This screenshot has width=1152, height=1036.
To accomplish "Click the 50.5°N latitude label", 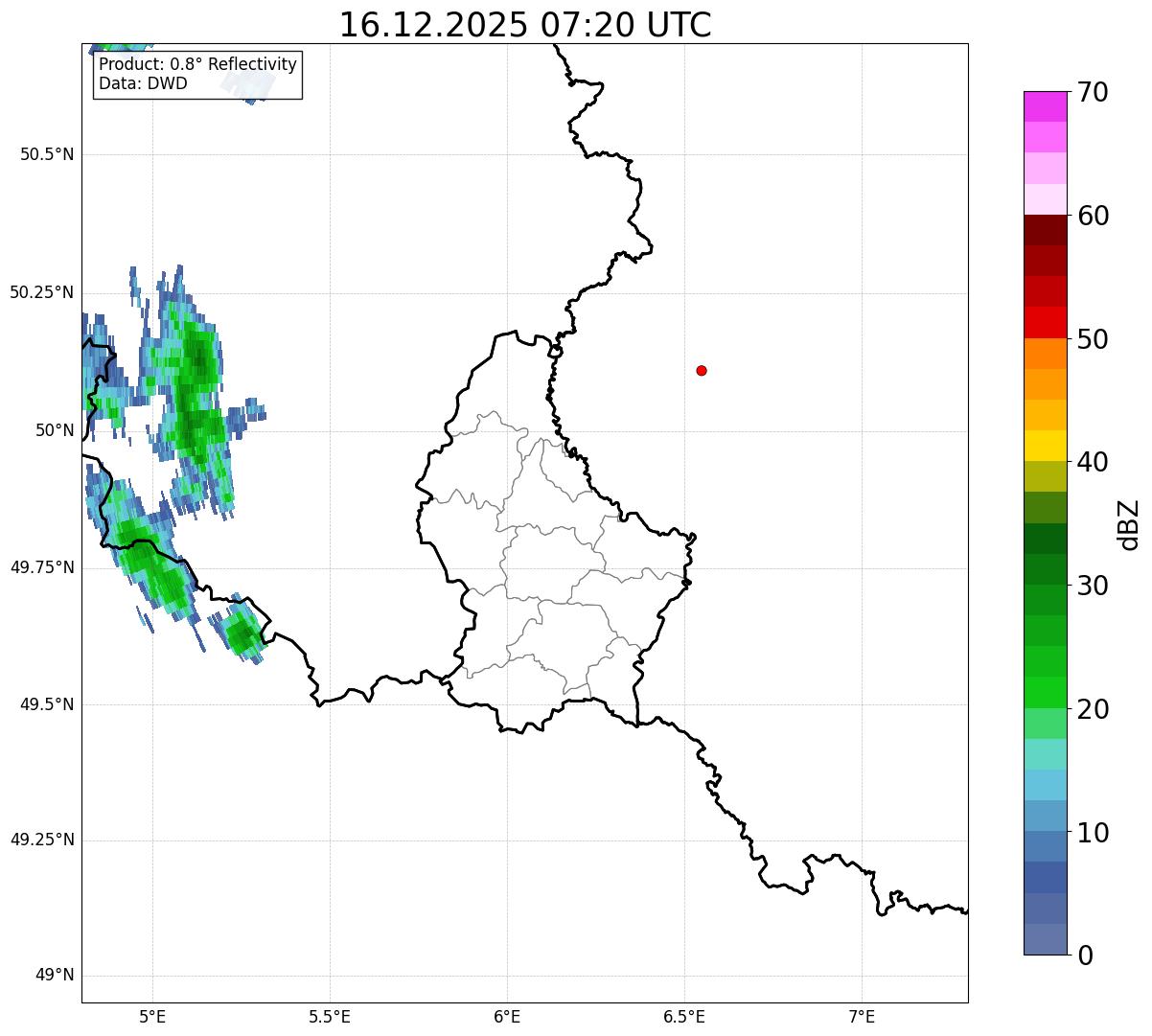I will 47,155.
